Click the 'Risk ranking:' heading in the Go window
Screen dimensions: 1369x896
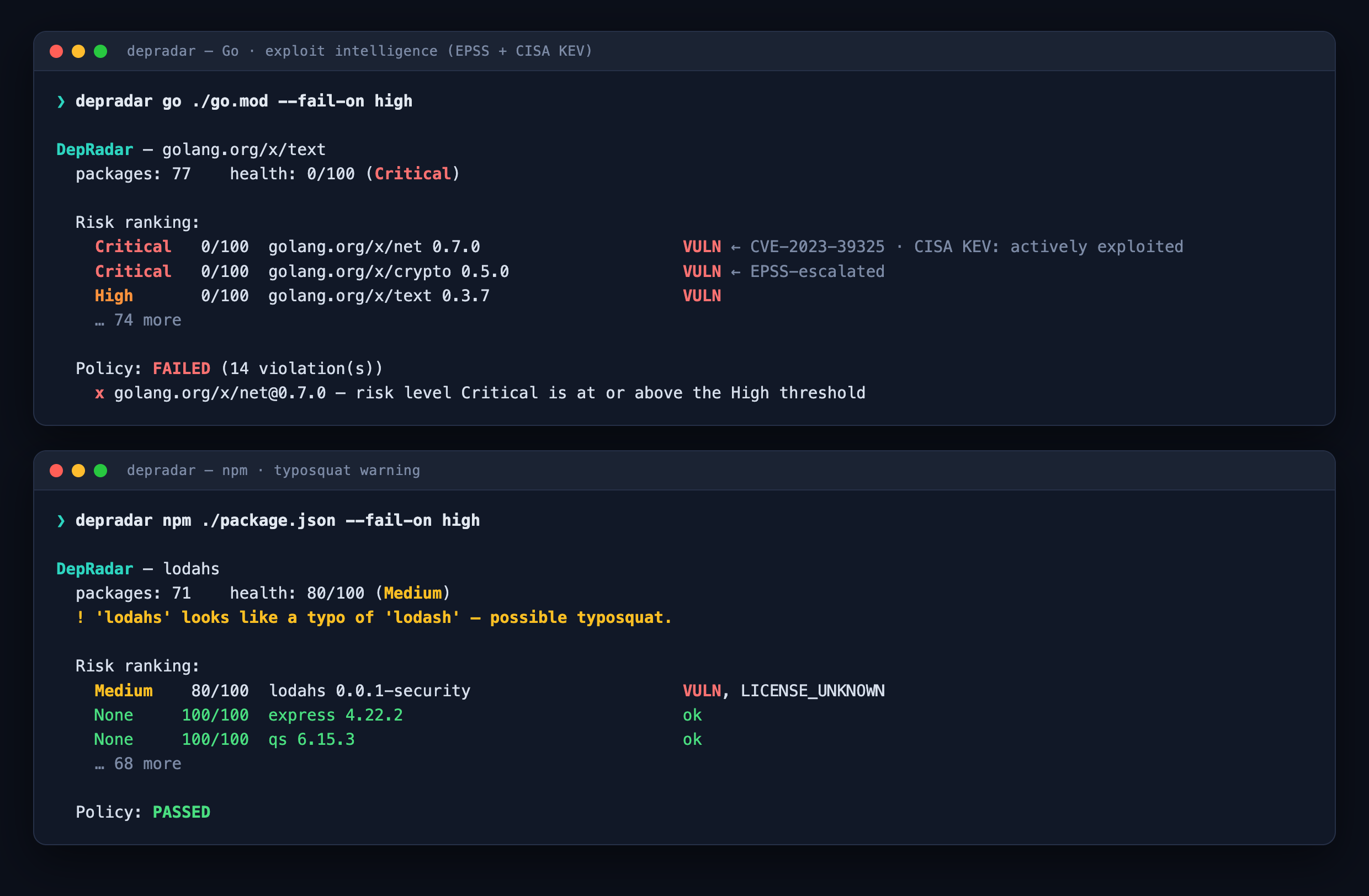click(x=138, y=223)
